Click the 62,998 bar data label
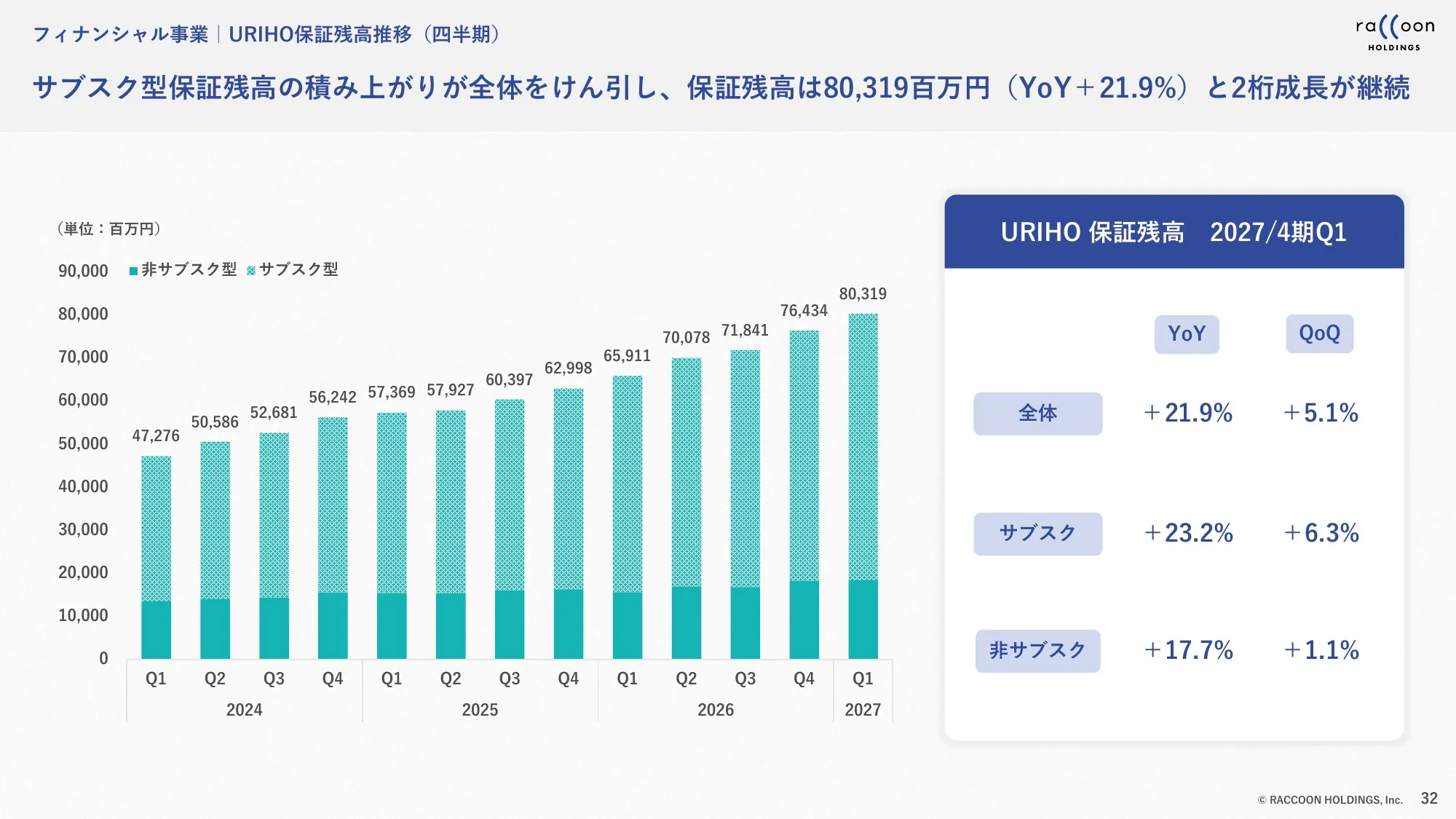 click(x=568, y=368)
